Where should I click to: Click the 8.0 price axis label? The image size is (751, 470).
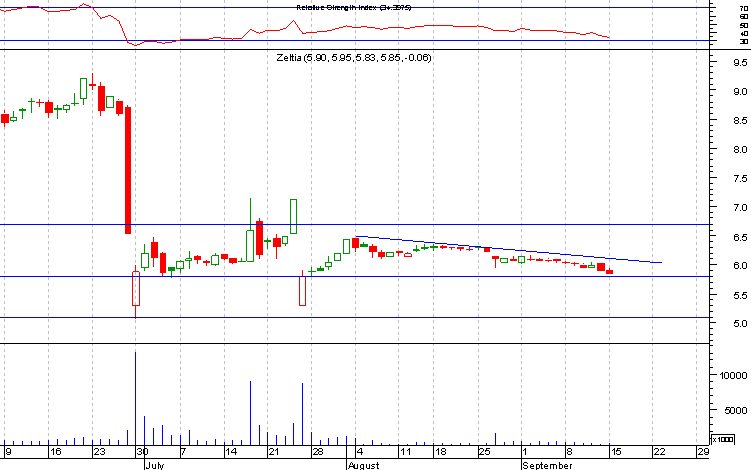coord(740,149)
